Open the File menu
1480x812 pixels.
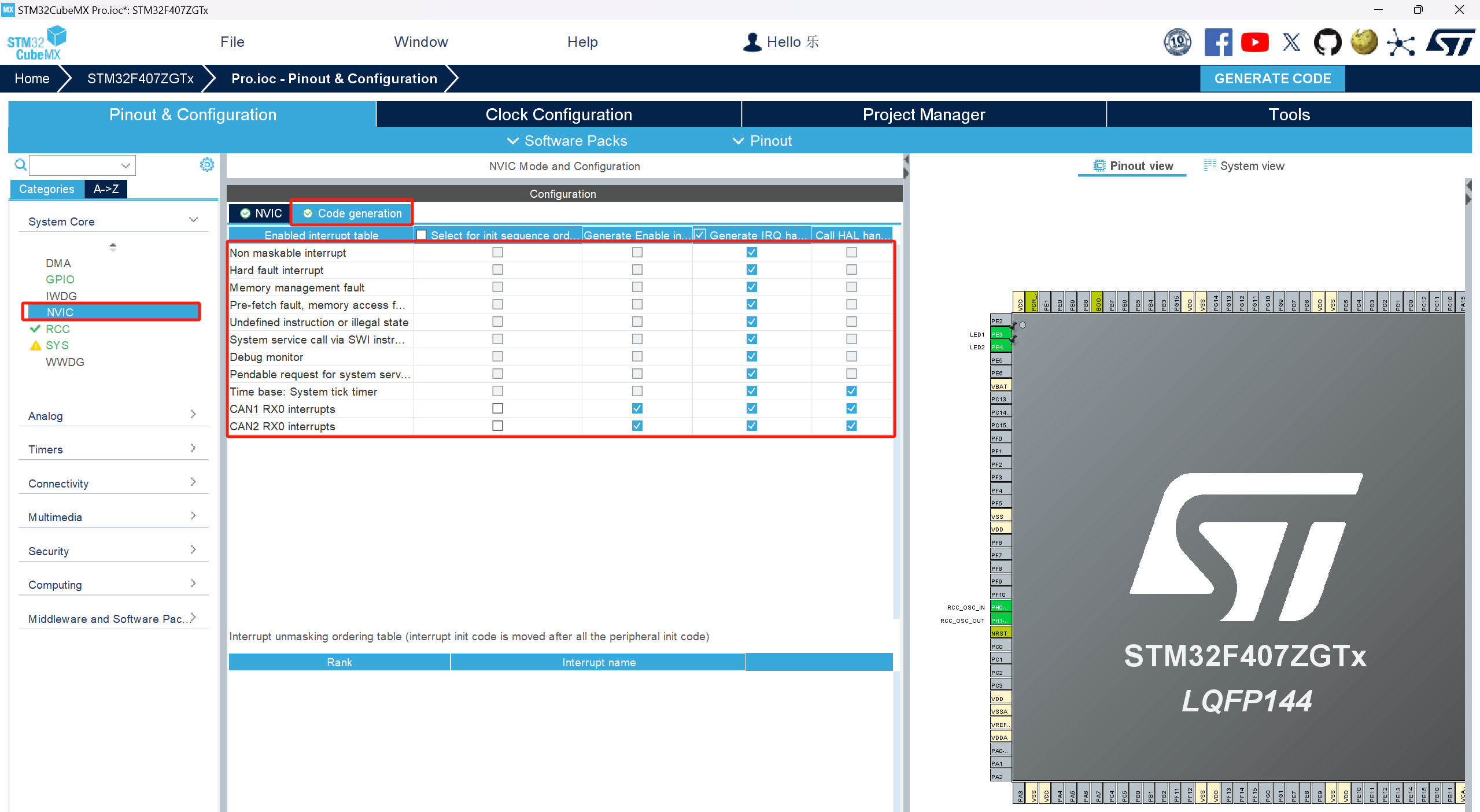click(x=232, y=42)
